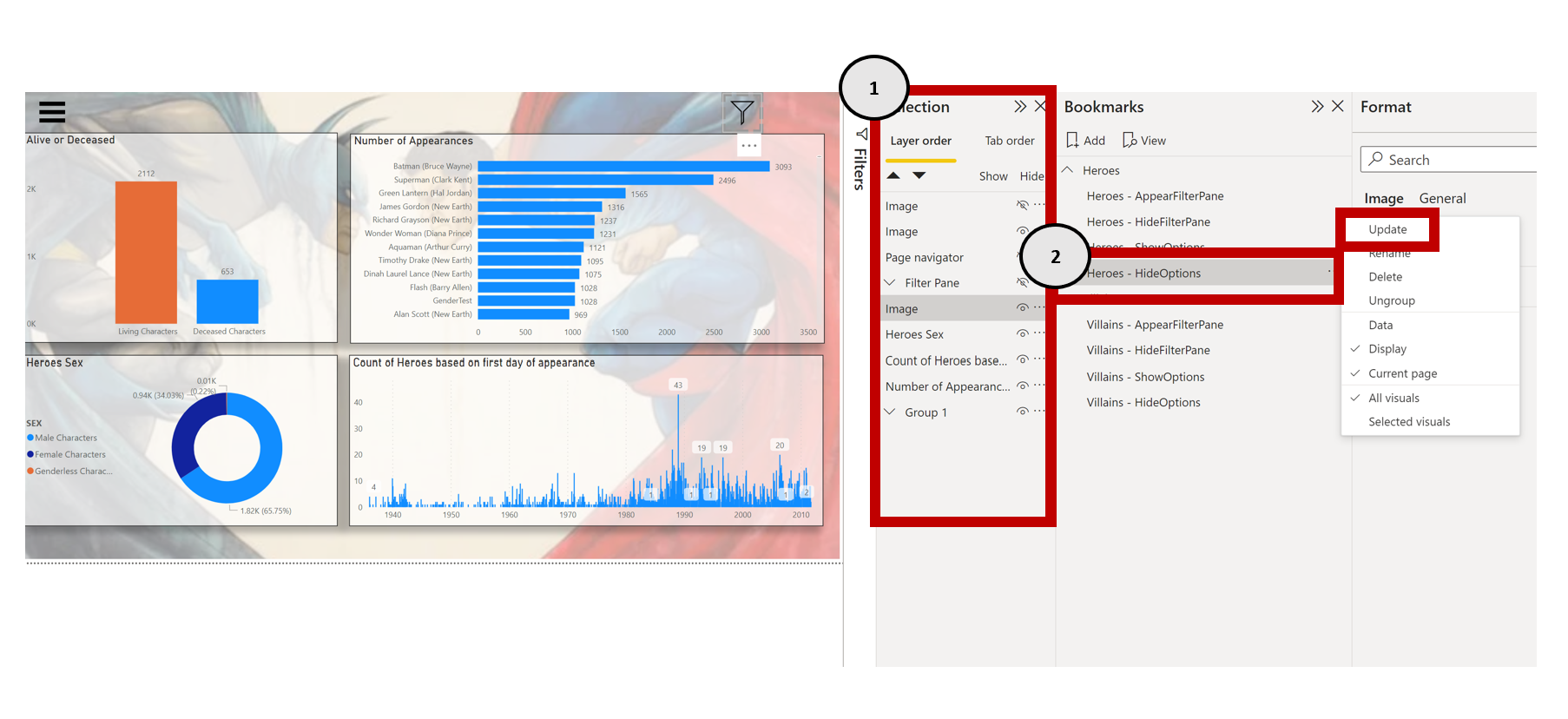The height and width of the screenshot is (719, 1568).
Task: Open more options for Group 1 layer
Action: tap(1039, 412)
